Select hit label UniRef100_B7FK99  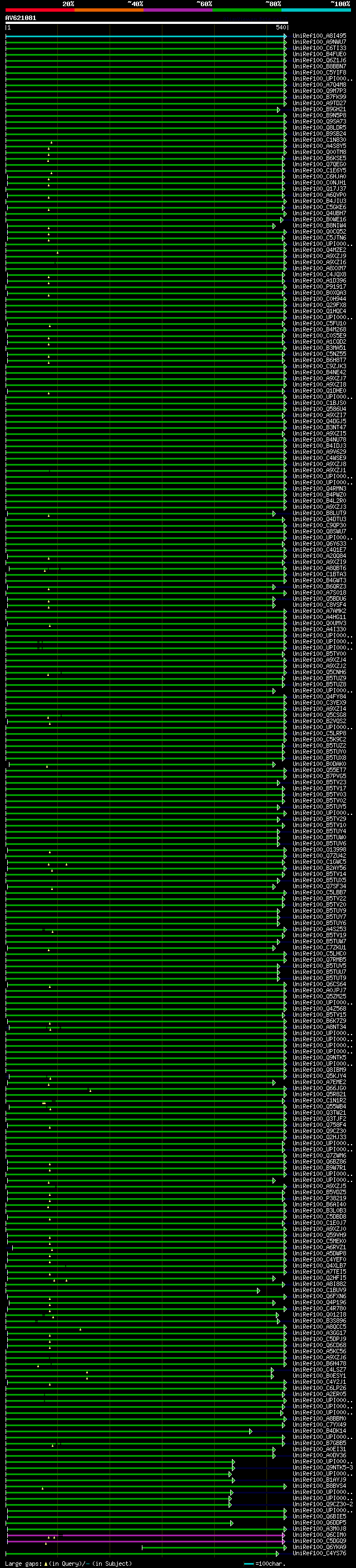[x=319, y=97]
